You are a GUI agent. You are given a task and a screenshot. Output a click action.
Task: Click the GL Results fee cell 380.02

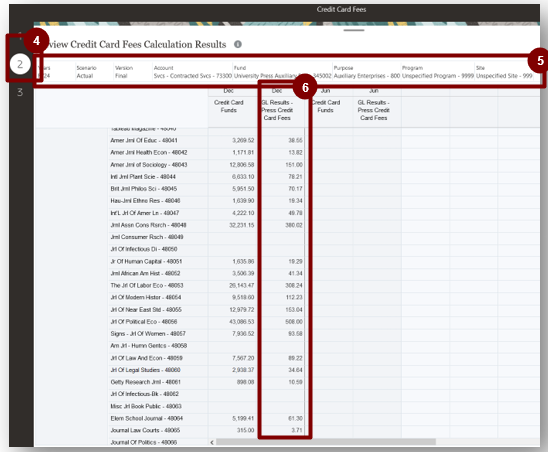282,225
